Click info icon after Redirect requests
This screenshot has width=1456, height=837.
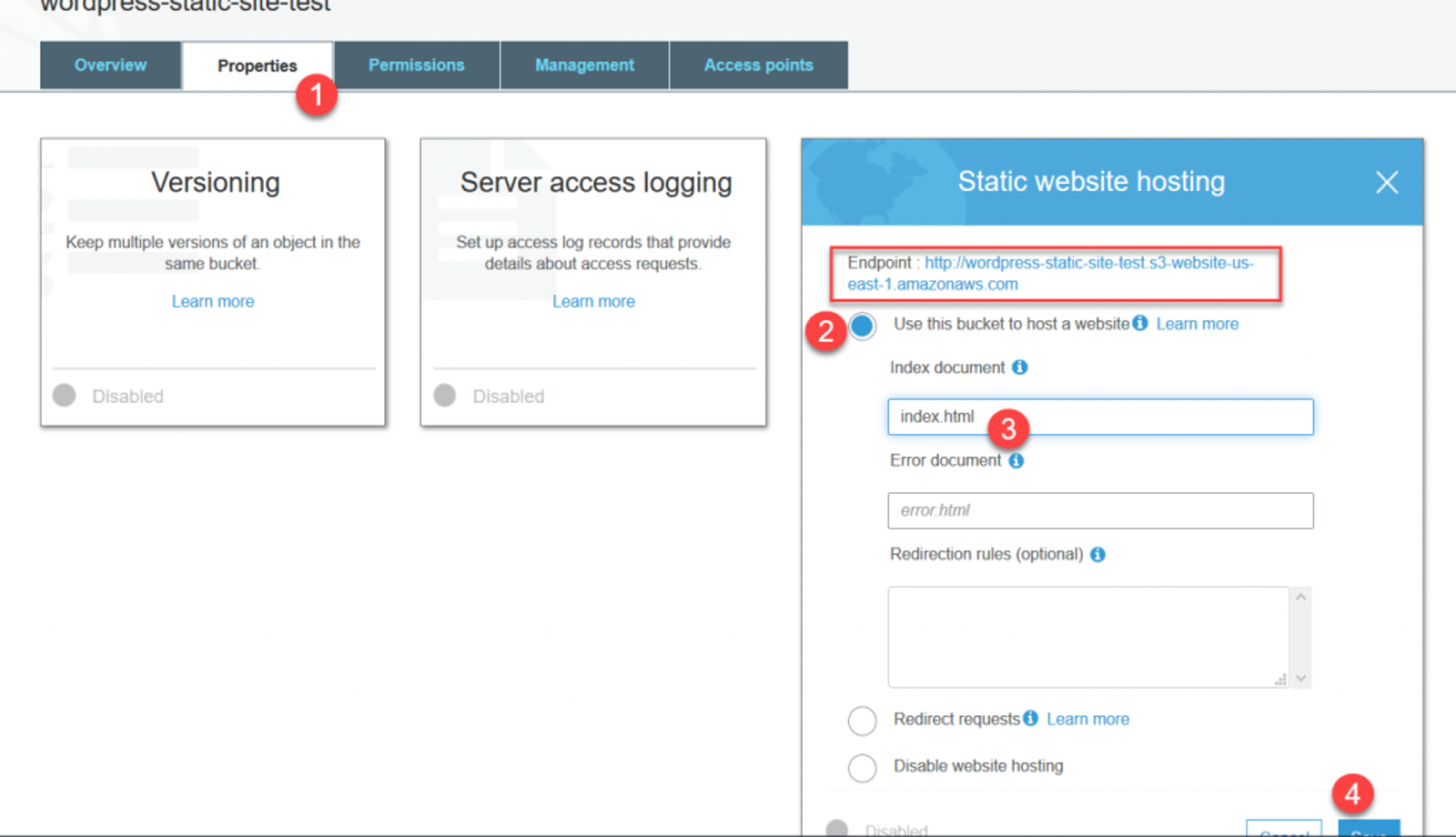[1030, 718]
